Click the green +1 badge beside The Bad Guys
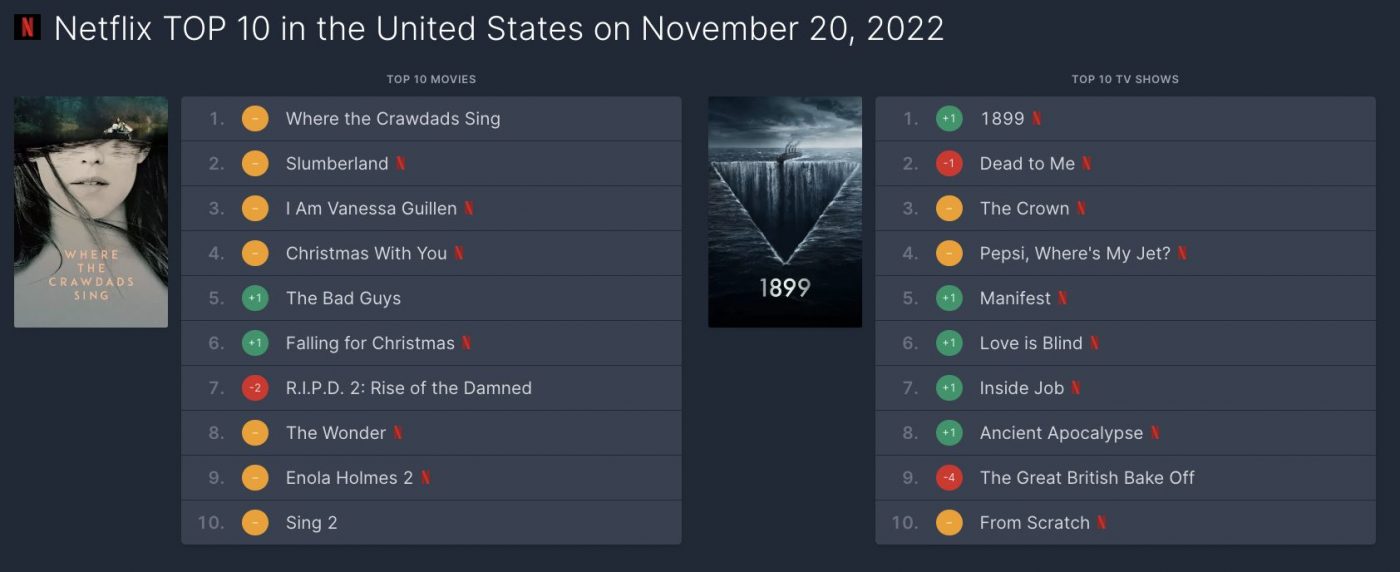 255,298
